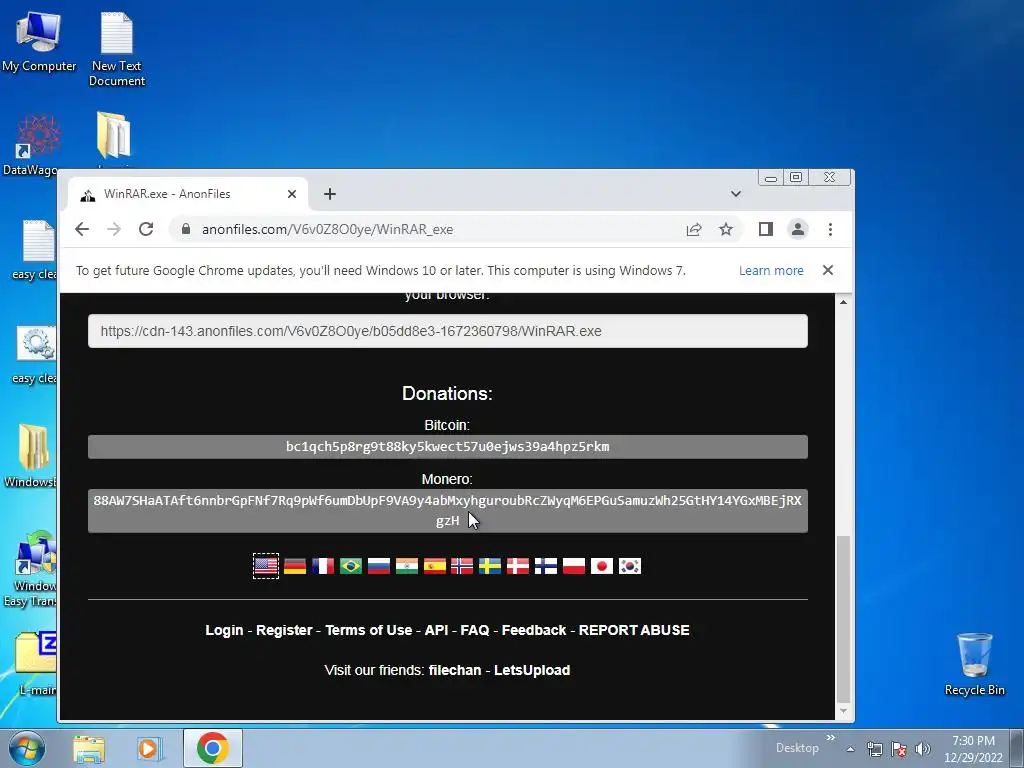Share this page via the share icon

coord(694,229)
